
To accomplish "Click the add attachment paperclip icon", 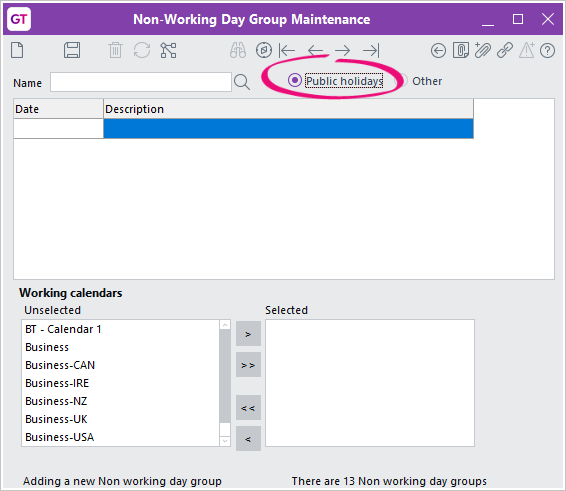I will (x=483, y=50).
